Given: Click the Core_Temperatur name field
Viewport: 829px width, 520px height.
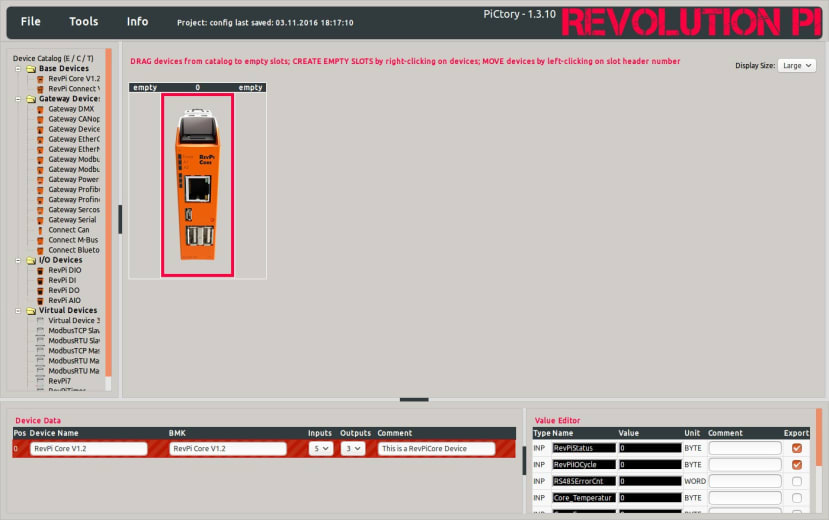Looking at the screenshot, I should [584, 498].
